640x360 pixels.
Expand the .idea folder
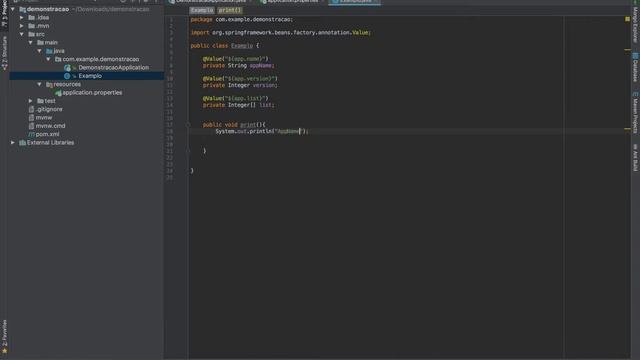(x=22, y=18)
